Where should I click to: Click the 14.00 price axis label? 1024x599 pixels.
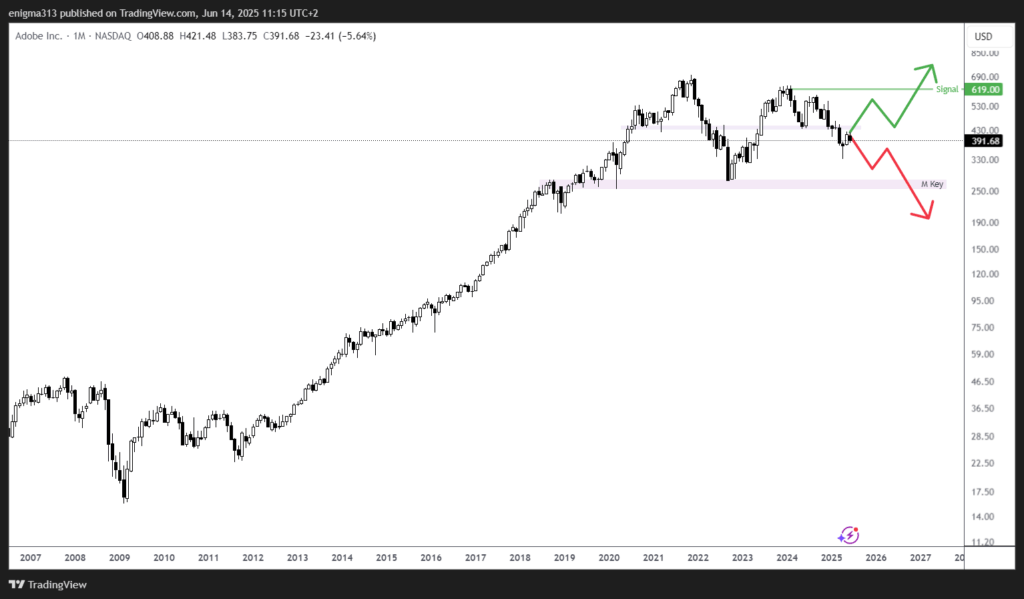coord(983,517)
